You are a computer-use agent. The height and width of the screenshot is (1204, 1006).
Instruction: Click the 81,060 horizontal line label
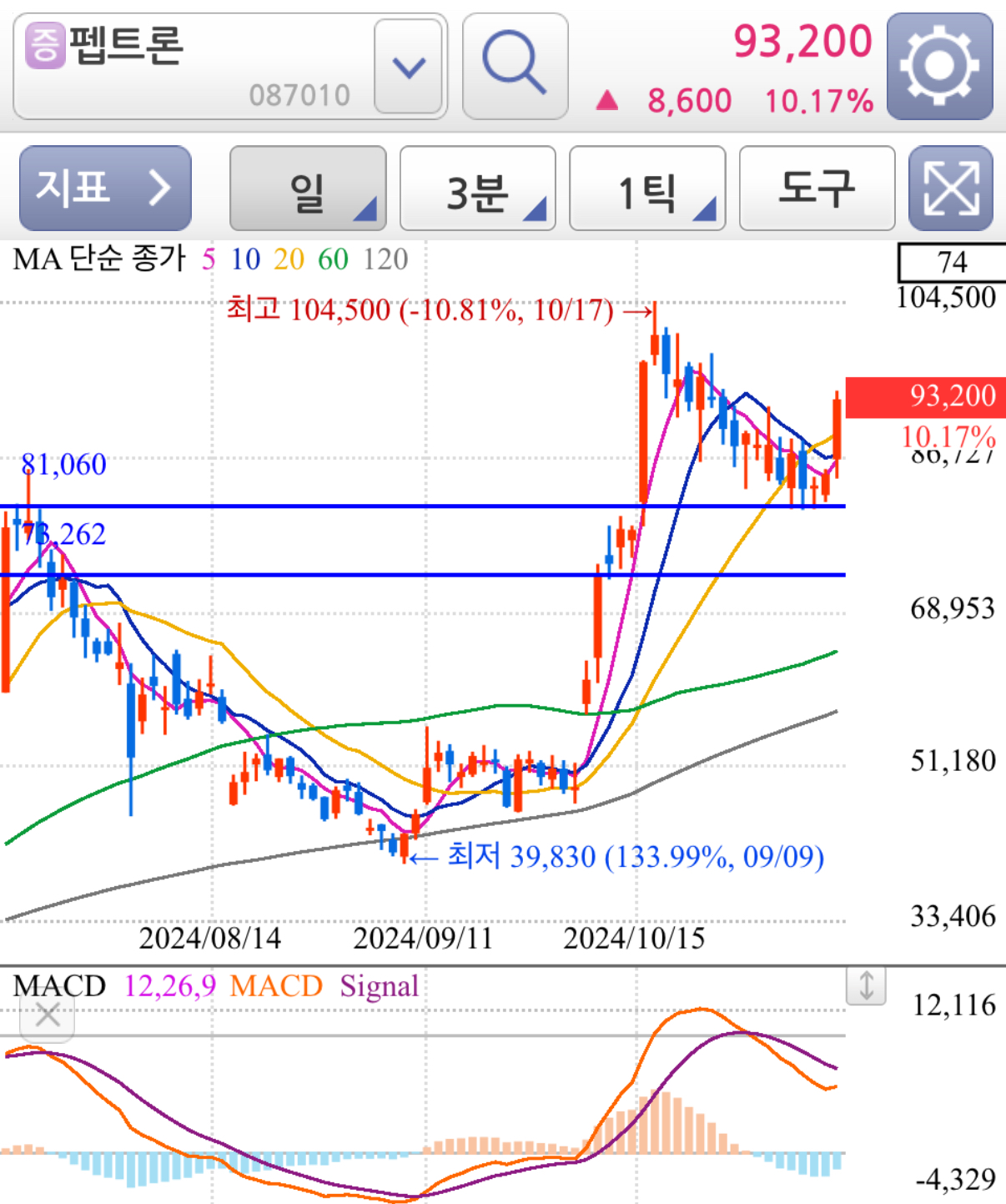tap(64, 465)
